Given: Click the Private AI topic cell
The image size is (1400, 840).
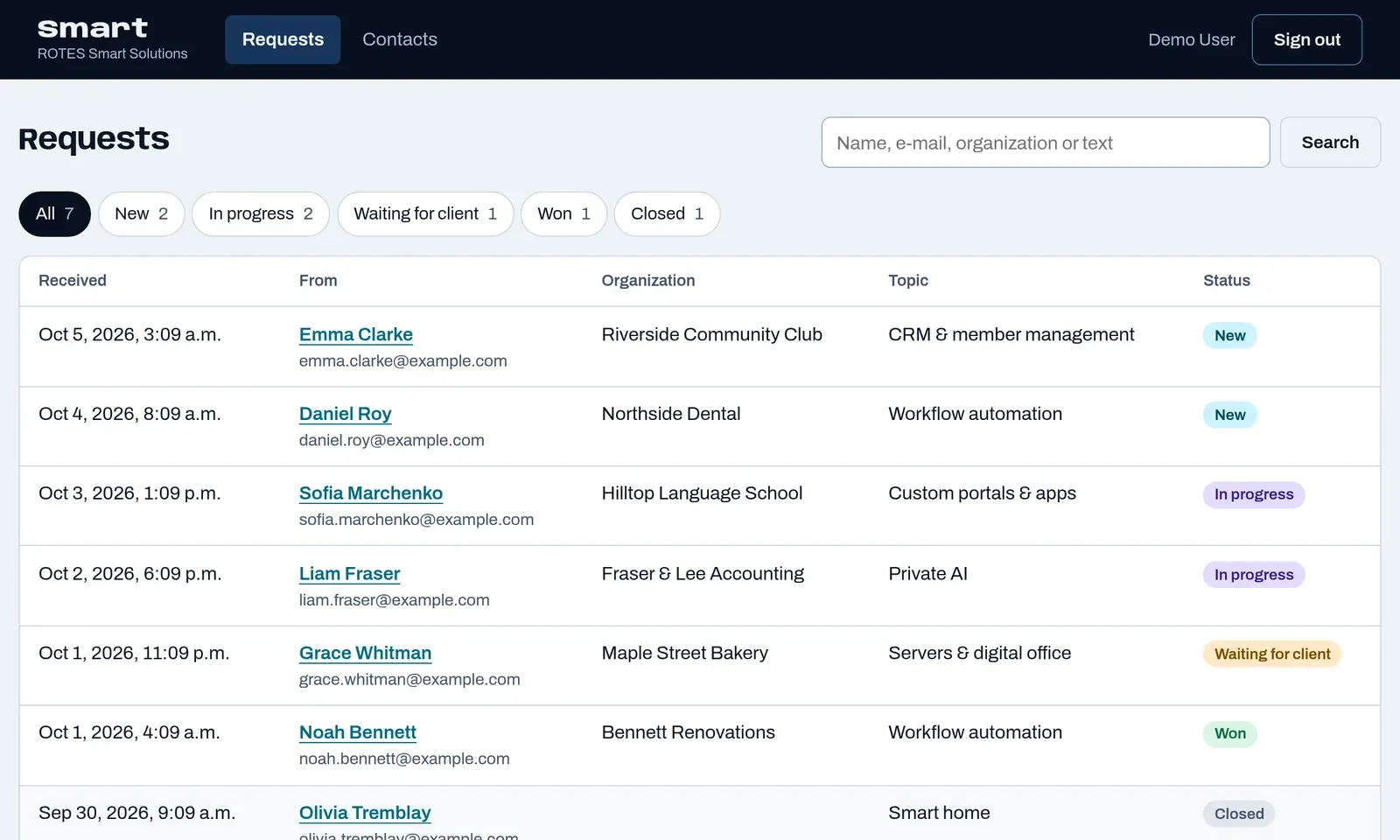Looking at the screenshot, I should [x=927, y=574].
